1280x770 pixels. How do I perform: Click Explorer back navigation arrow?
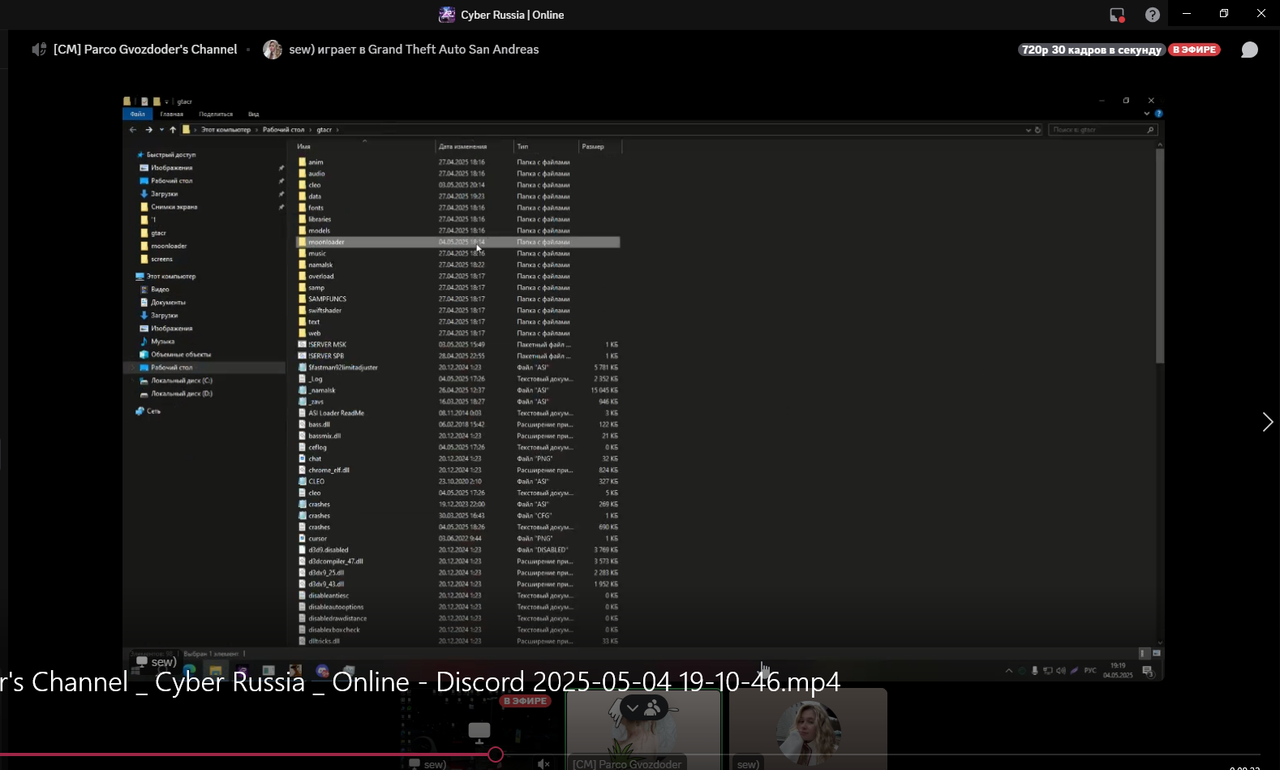133,130
